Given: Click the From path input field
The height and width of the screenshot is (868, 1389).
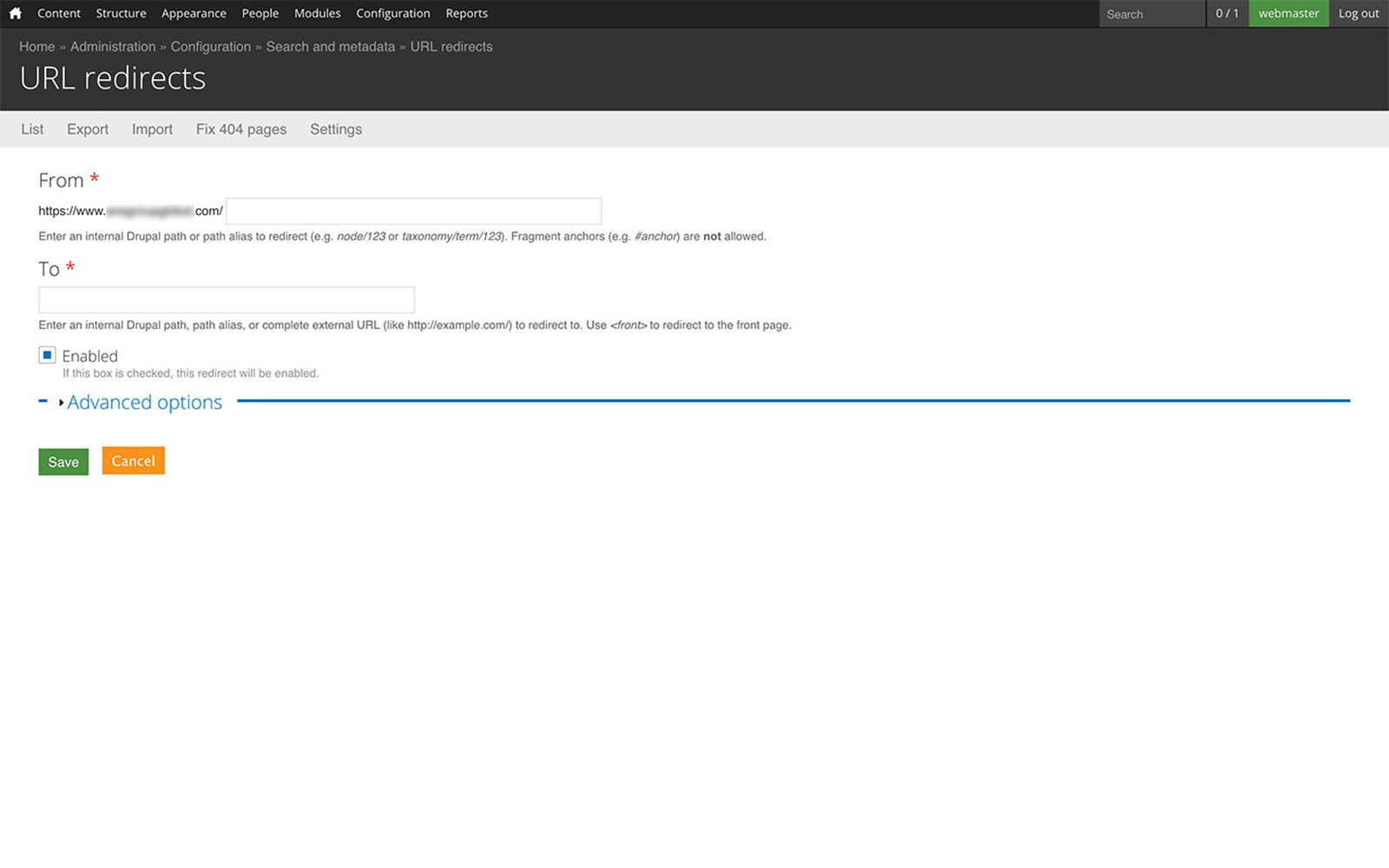Looking at the screenshot, I should click(413, 211).
